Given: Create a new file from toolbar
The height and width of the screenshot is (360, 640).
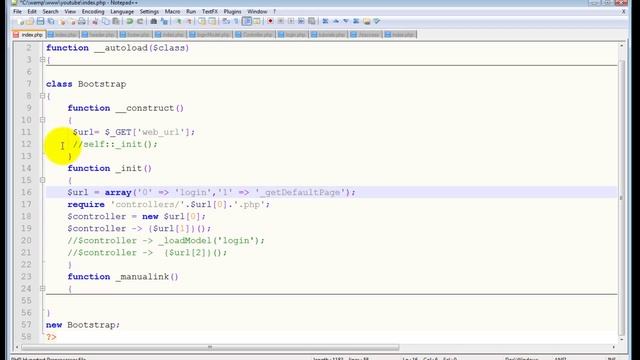Looking at the screenshot, I should coord(20,21).
